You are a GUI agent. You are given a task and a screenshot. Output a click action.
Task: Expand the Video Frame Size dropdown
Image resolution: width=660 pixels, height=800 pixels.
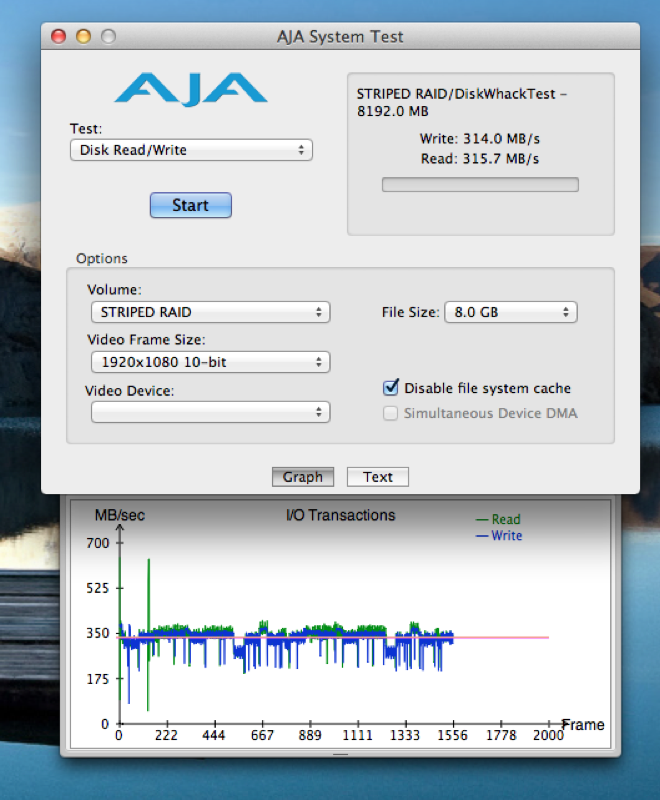point(209,362)
